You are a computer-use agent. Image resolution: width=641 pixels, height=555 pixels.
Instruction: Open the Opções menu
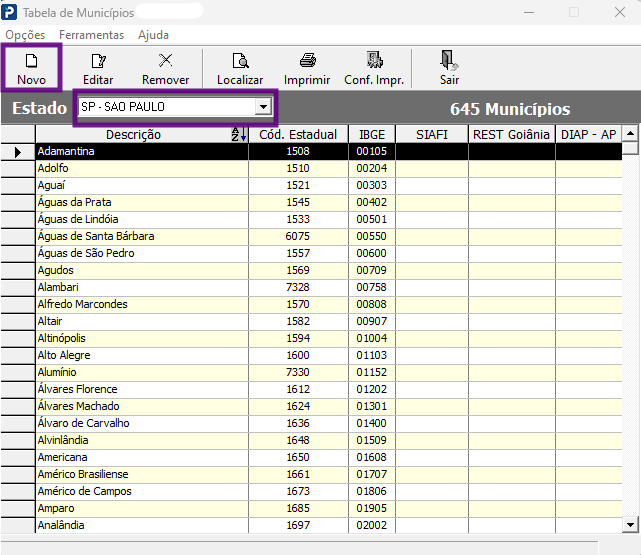[25, 35]
